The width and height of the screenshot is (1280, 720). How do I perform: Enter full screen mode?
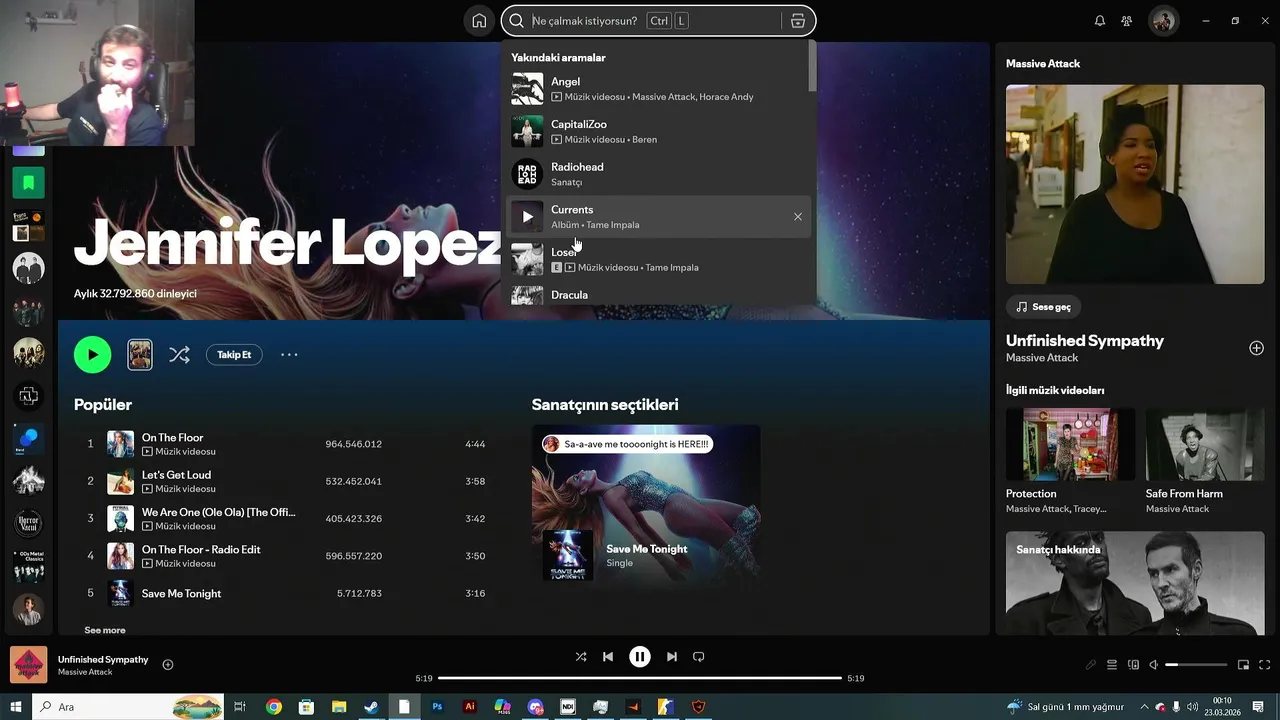pos(1264,665)
